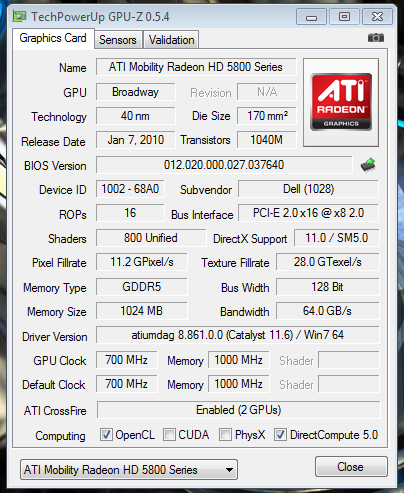Switch to the Sensors tab
Image resolution: width=404 pixels, height=493 pixels.
point(118,40)
